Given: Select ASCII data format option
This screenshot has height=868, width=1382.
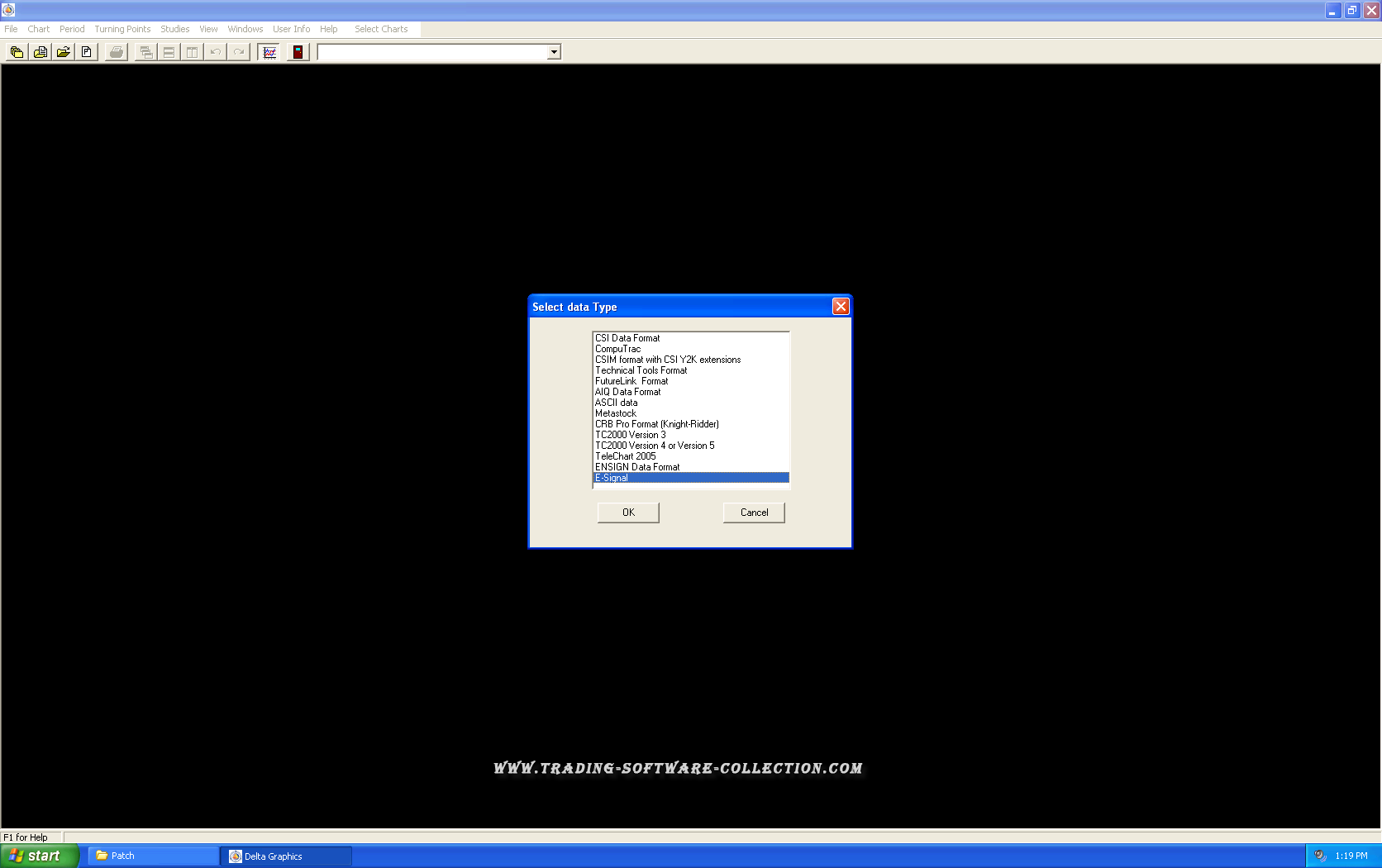Looking at the screenshot, I should point(616,403).
